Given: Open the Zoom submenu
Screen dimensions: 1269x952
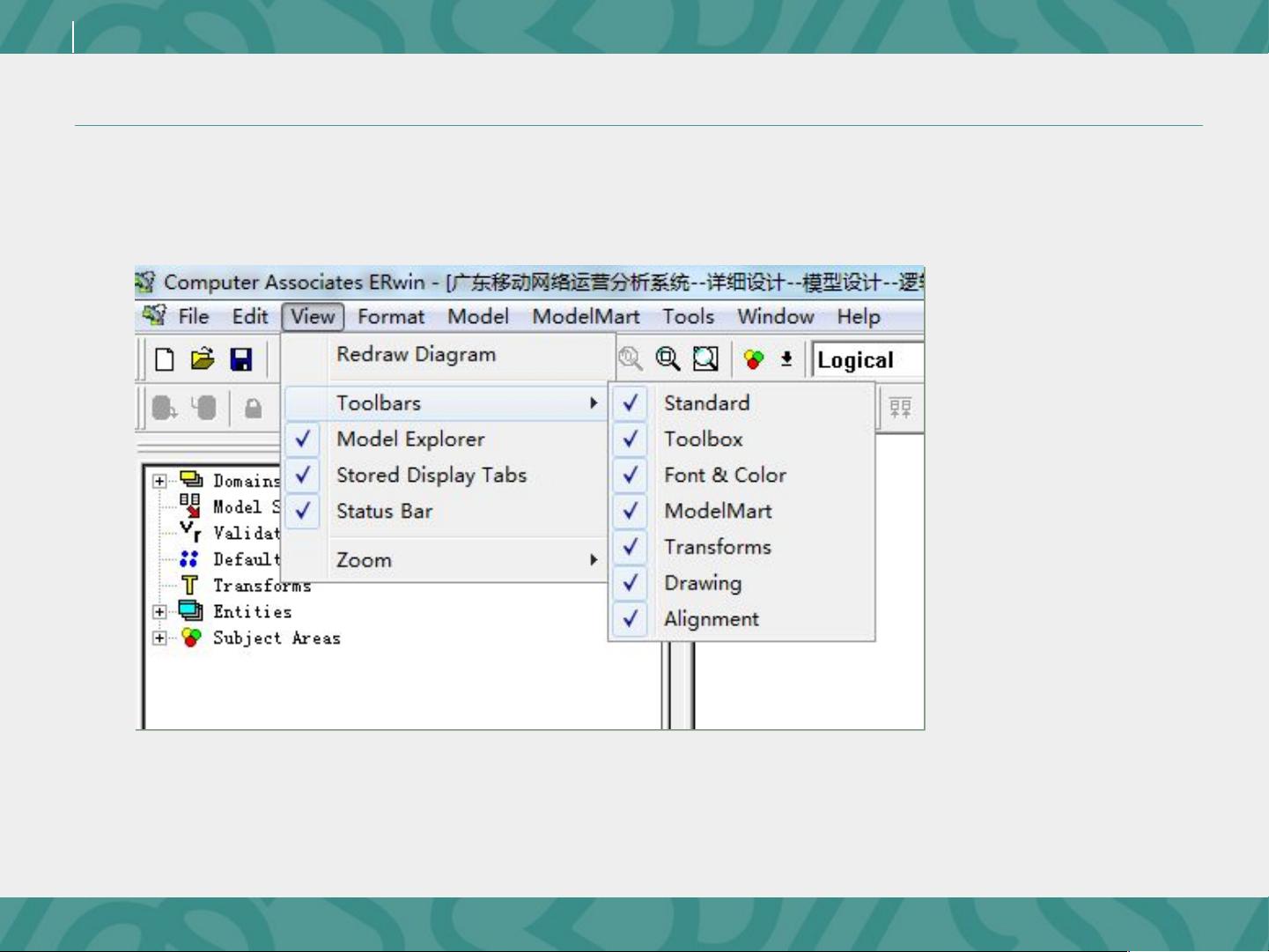Looking at the screenshot, I should coord(445,559).
